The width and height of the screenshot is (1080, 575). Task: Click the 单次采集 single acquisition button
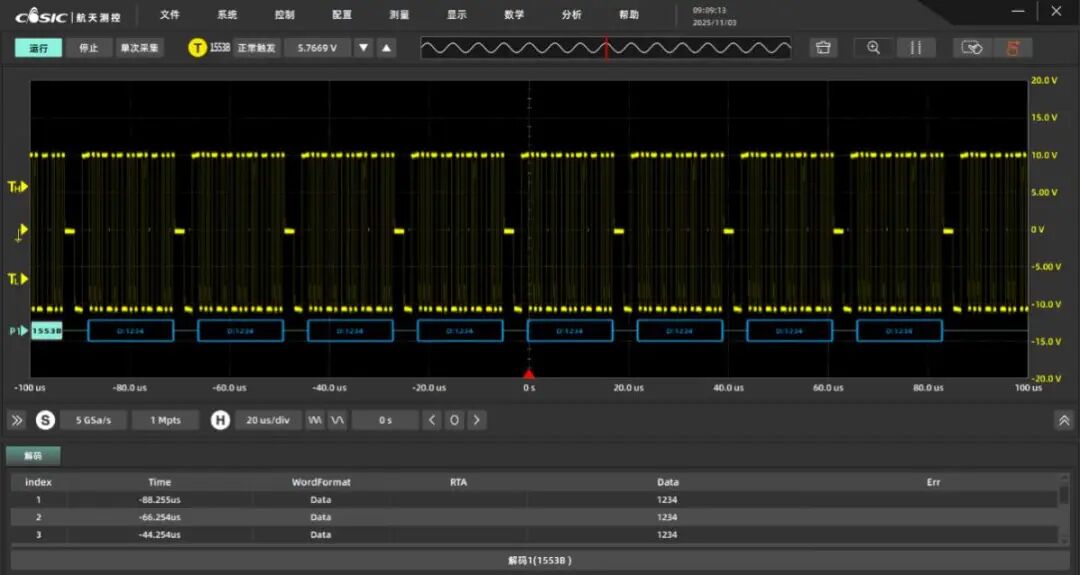140,48
